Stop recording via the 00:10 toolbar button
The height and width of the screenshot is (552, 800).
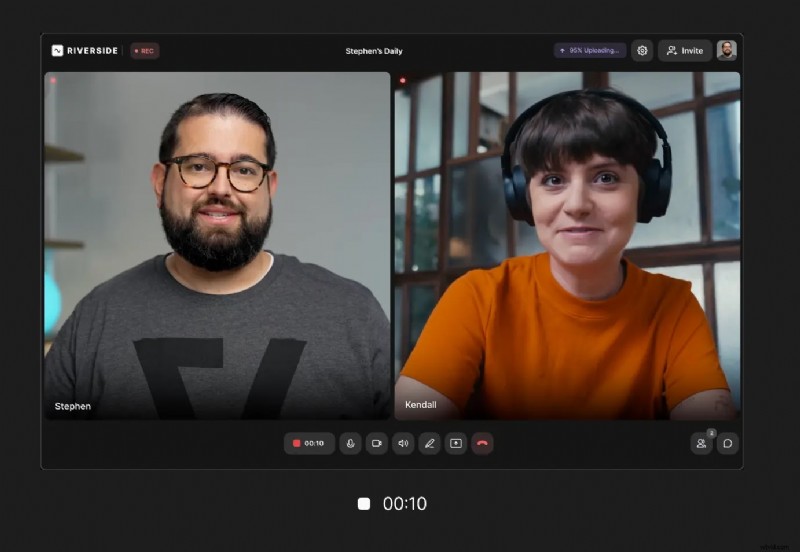309,443
